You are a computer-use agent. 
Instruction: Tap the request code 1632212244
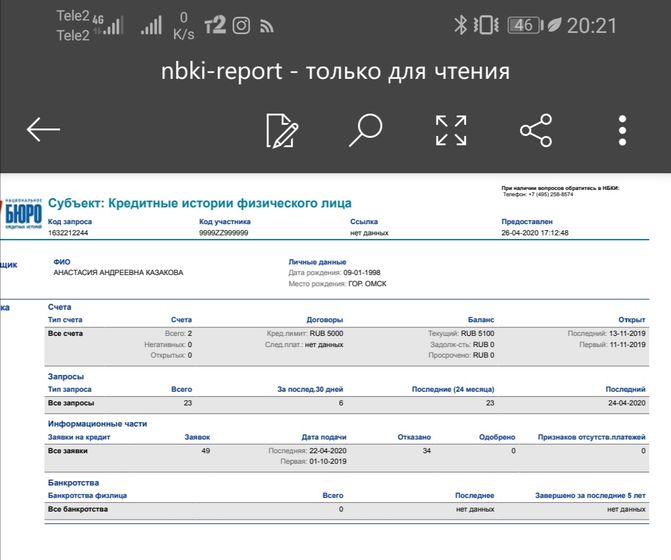68,232
